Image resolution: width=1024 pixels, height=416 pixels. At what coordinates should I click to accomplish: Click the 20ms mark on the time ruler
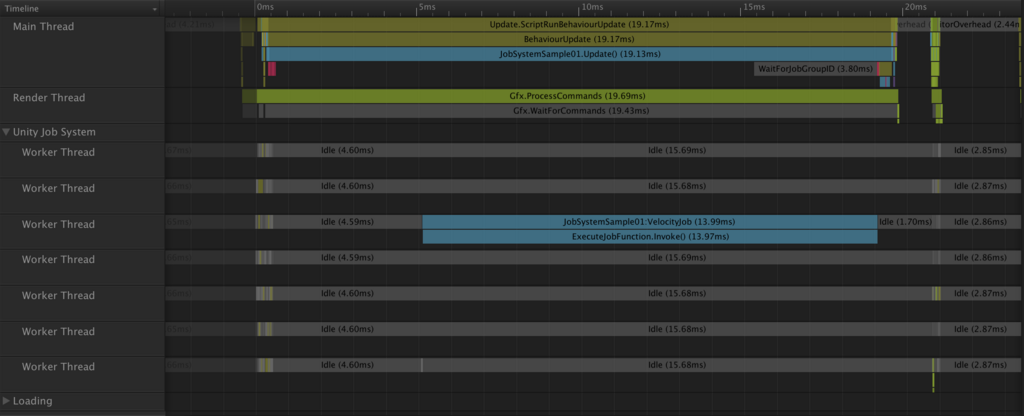click(x=916, y=7)
